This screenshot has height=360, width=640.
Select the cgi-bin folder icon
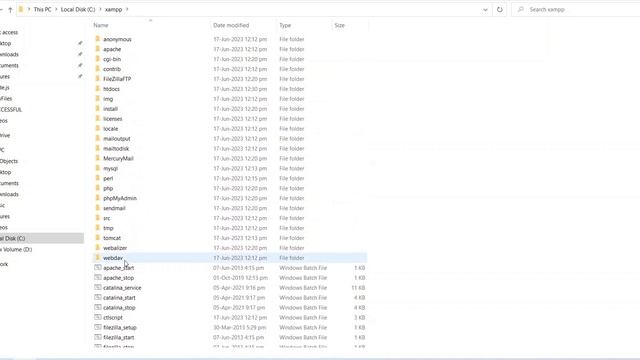(98, 59)
